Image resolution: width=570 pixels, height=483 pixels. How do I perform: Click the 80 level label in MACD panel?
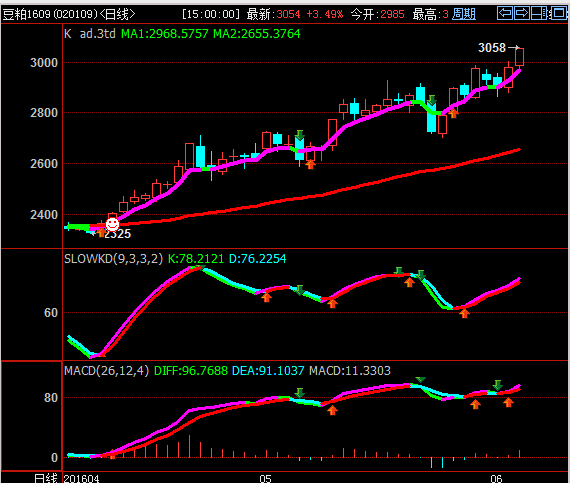point(51,398)
